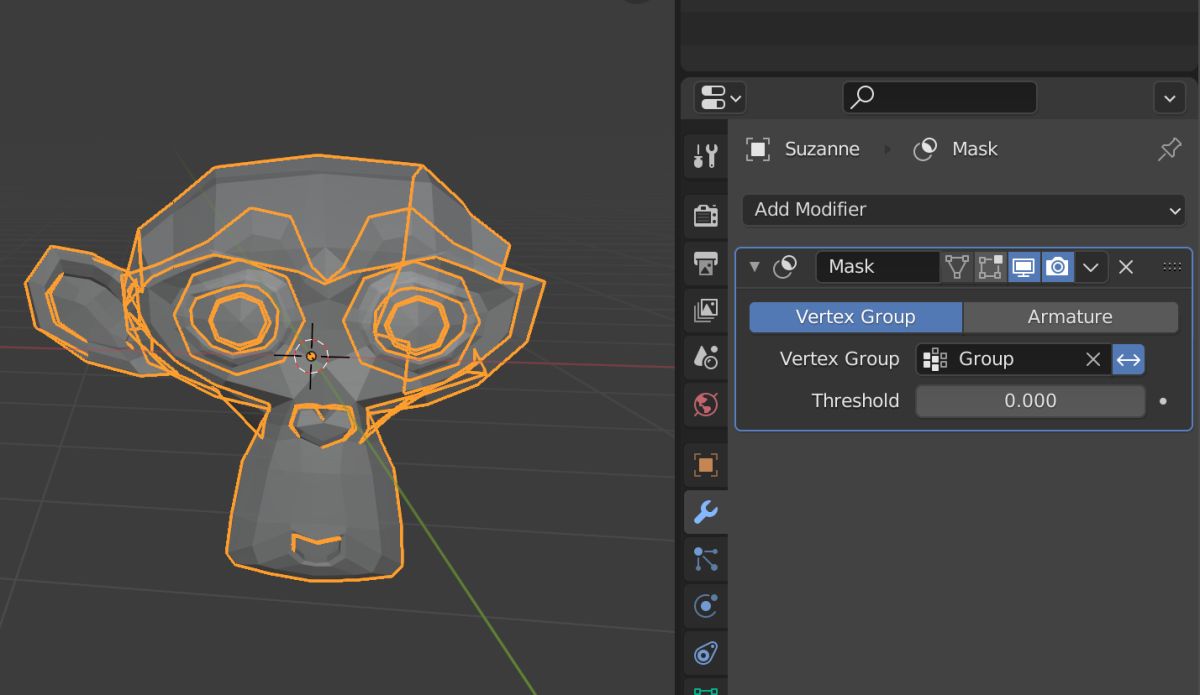Open the Render properties tab
1200x695 pixels.
pos(706,215)
